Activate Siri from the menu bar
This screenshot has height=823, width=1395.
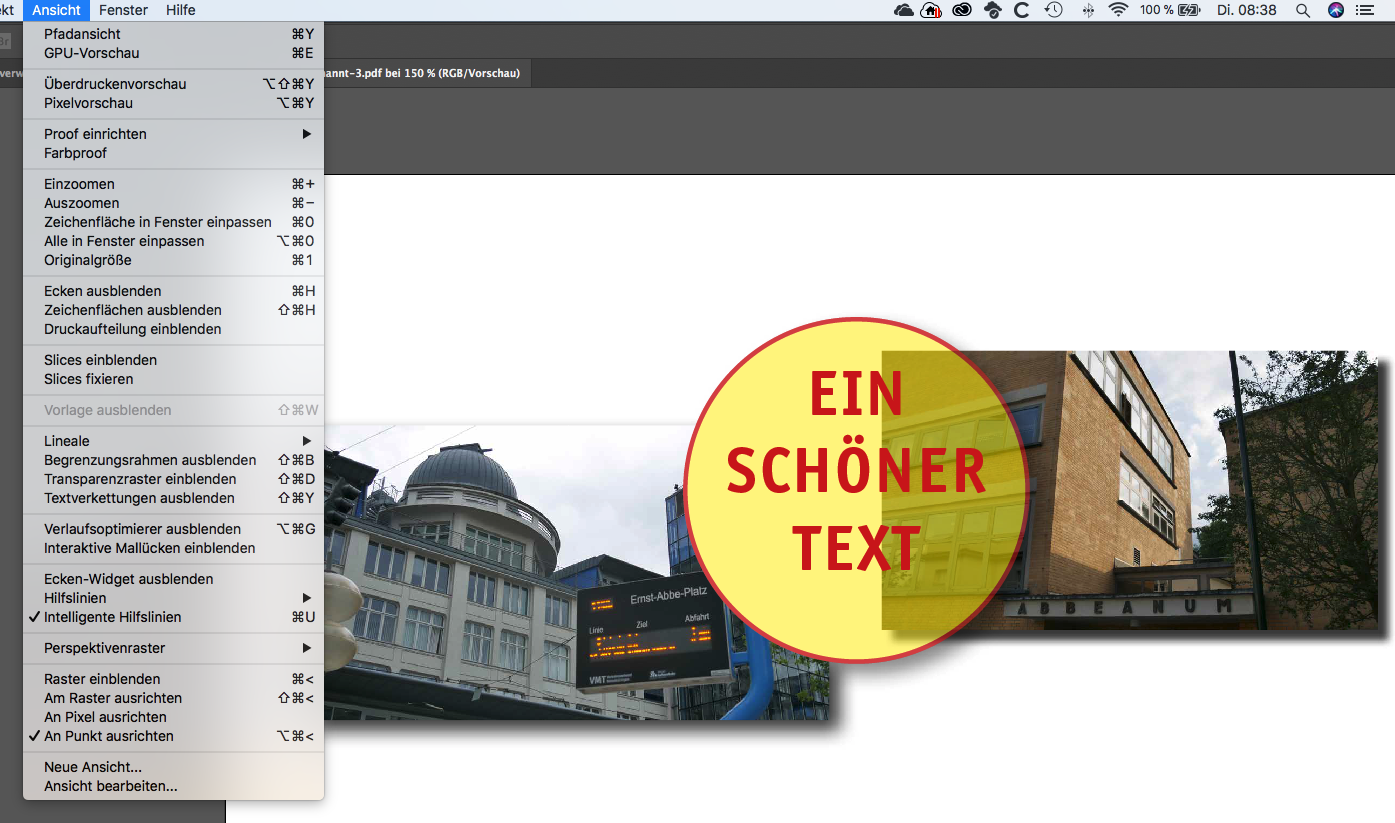coord(1335,10)
